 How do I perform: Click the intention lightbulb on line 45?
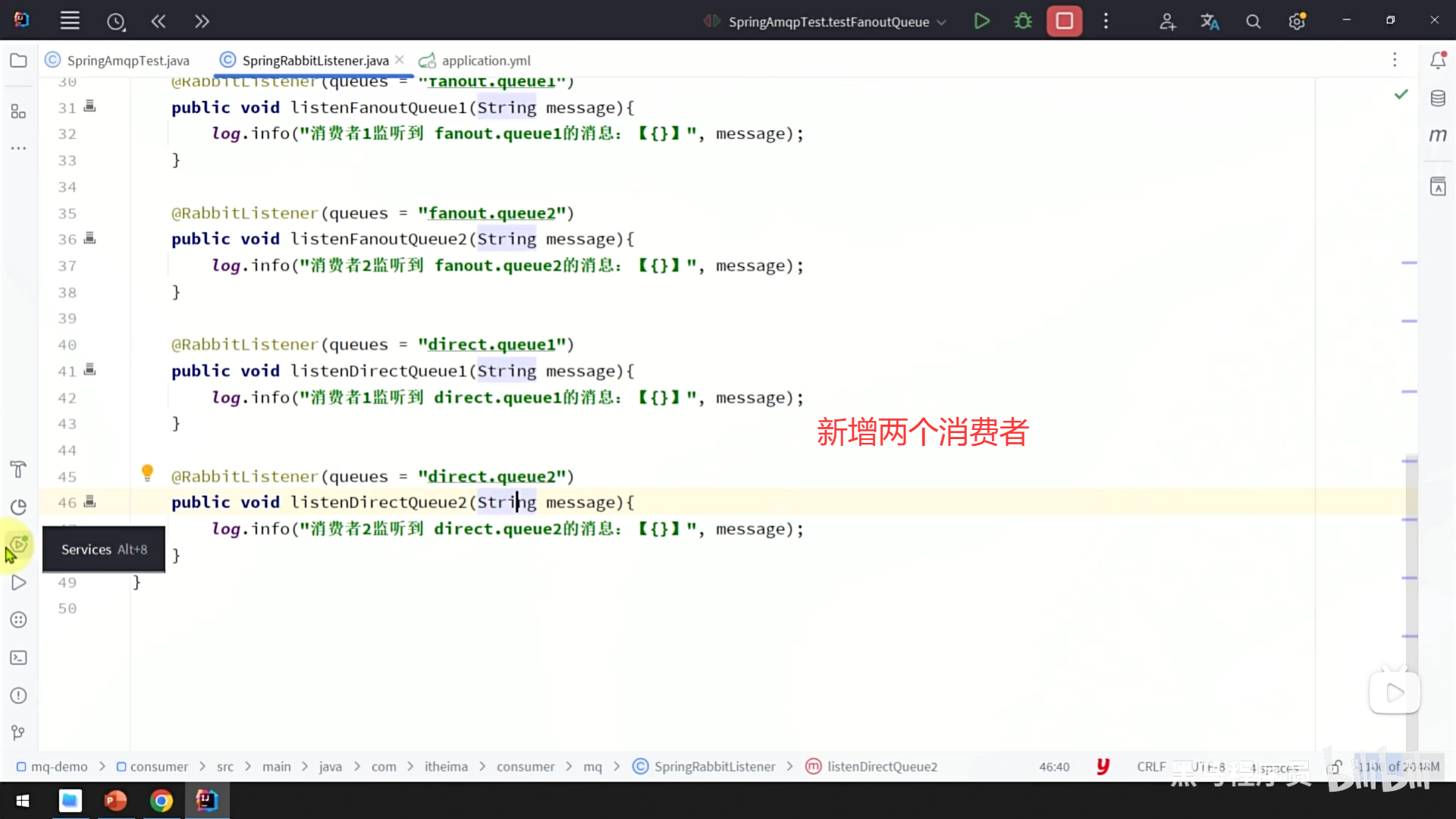click(x=148, y=473)
